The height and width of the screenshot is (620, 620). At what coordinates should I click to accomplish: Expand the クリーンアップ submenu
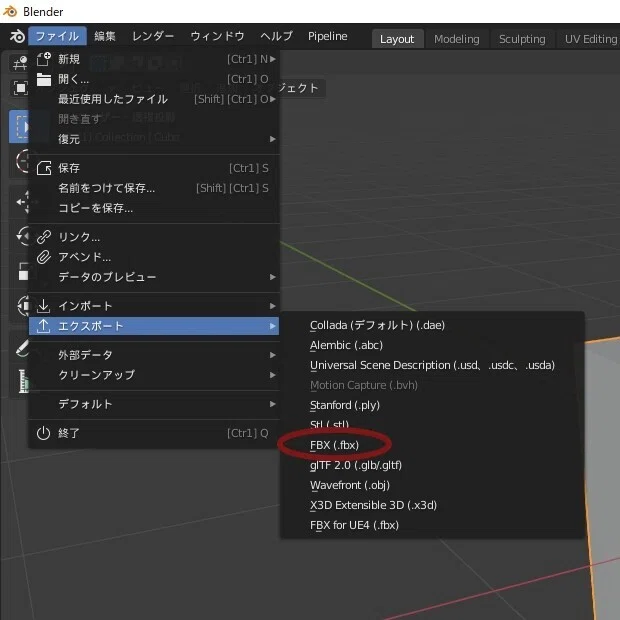pyautogui.click(x=154, y=375)
